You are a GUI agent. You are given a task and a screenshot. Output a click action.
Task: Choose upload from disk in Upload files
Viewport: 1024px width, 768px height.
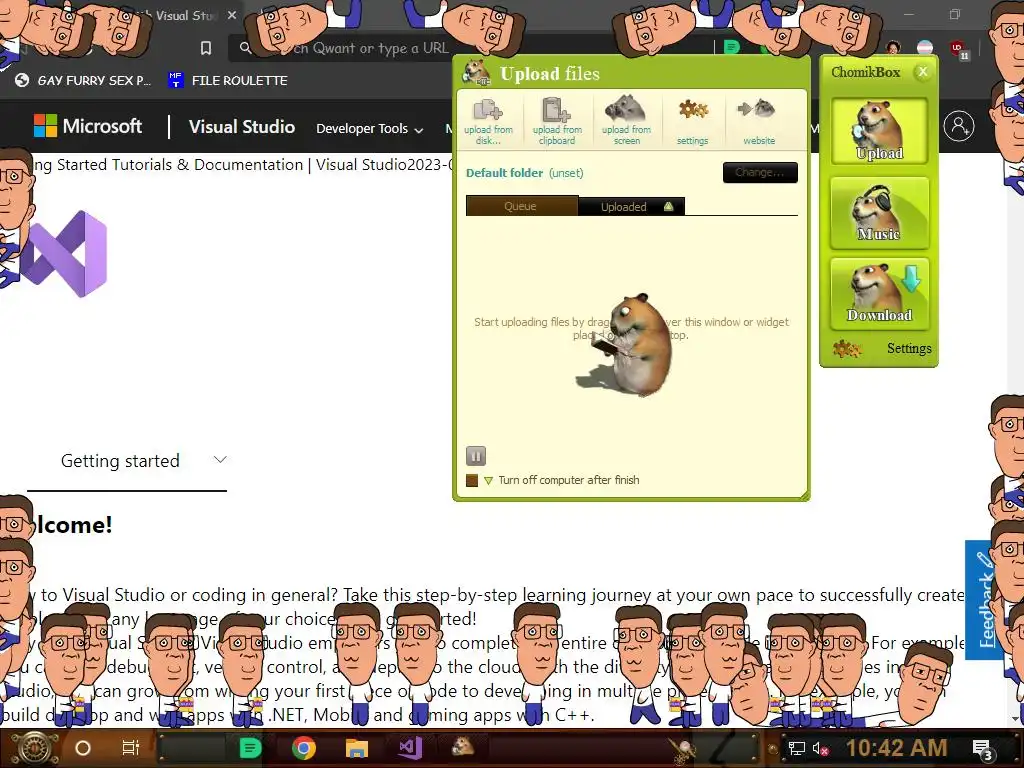pyautogui.click(x=488, y=121)
